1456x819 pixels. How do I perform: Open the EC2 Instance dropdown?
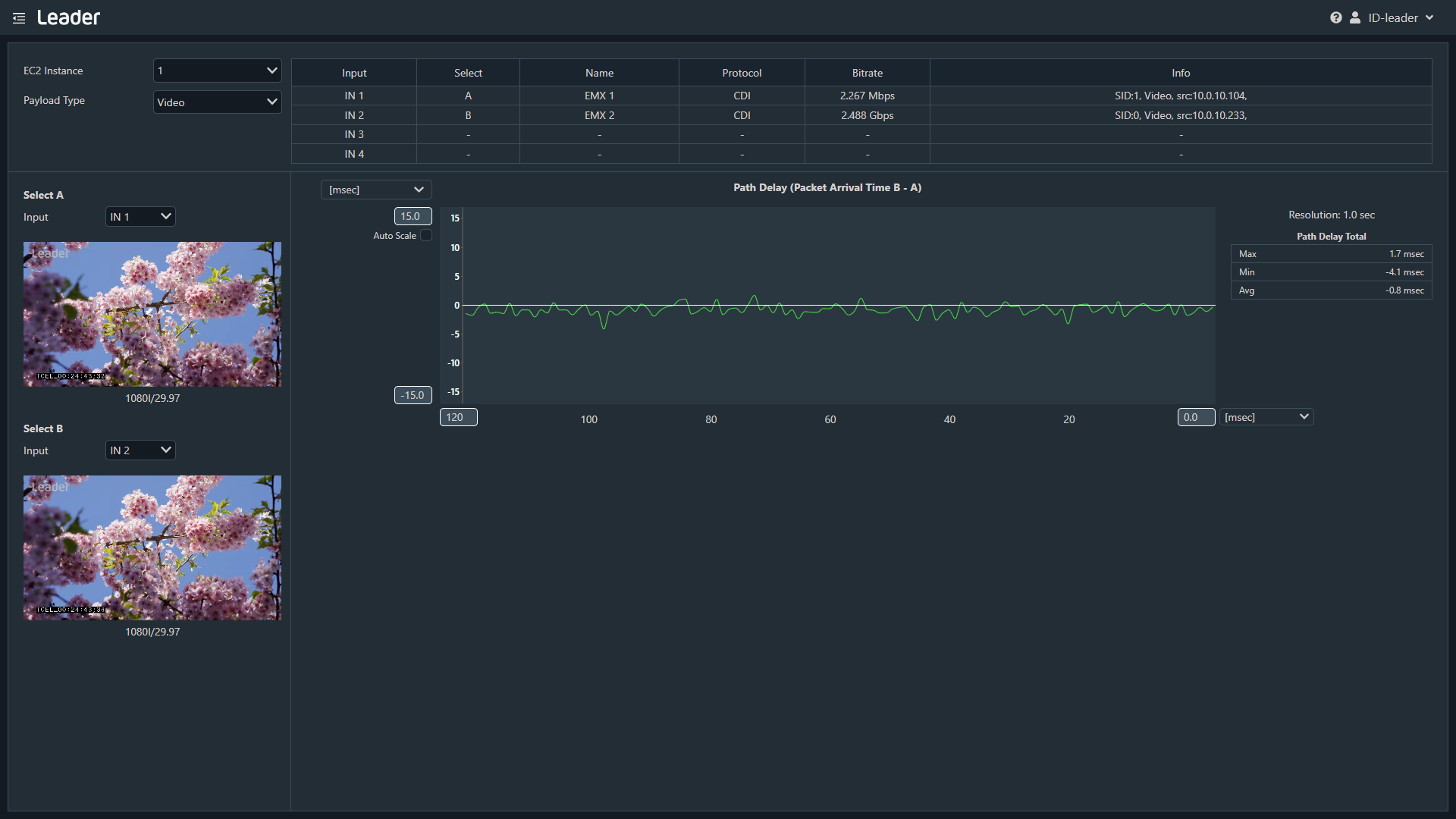tap(217, 71)
